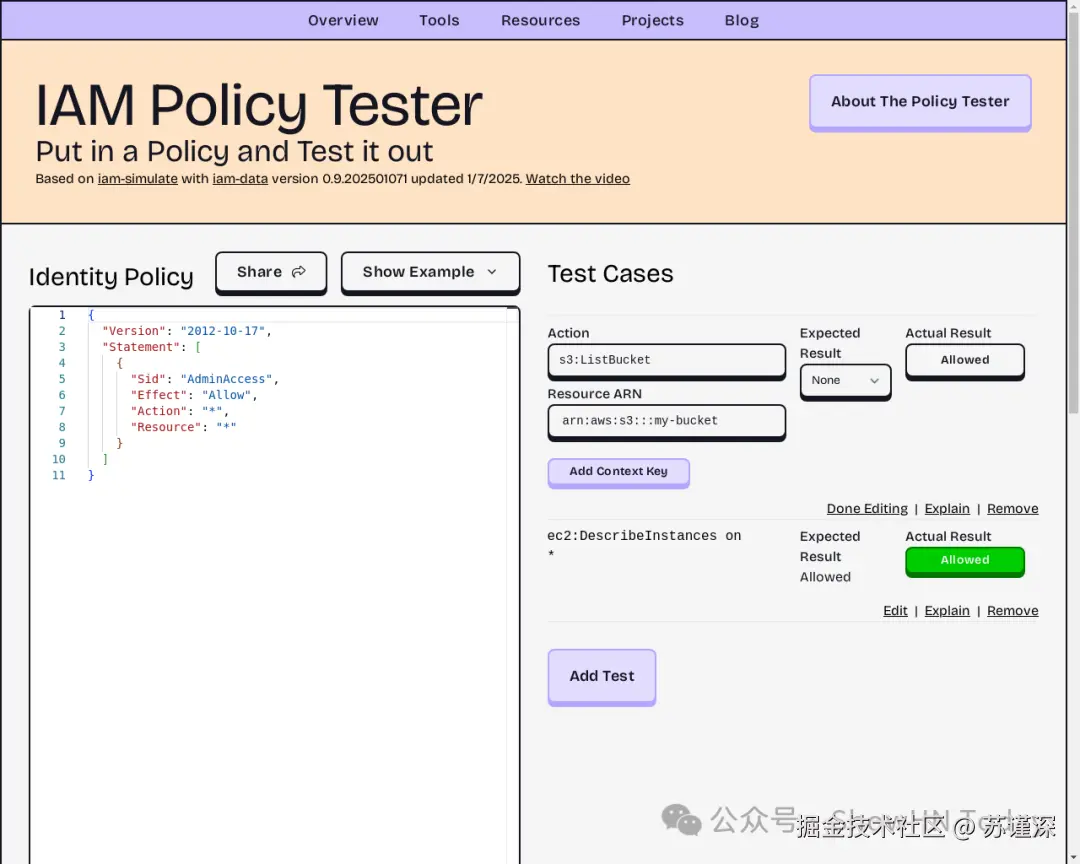Image resolution: width=1080 pixels, height=864 pixels.
Task: Click the "Action": "*" line in editor
Action: [x=179, y=411]
